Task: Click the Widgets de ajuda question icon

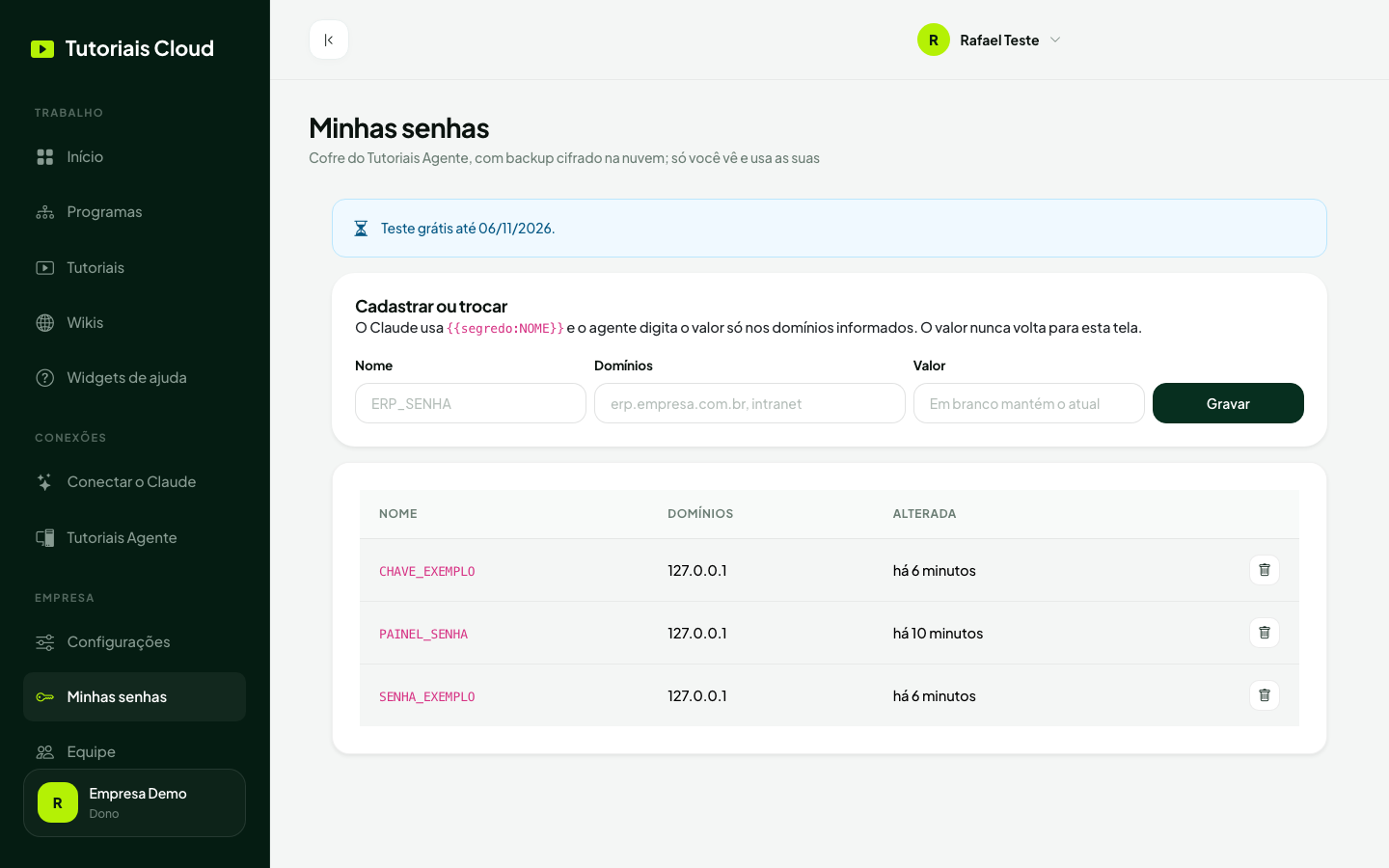Action: [45, 378]
